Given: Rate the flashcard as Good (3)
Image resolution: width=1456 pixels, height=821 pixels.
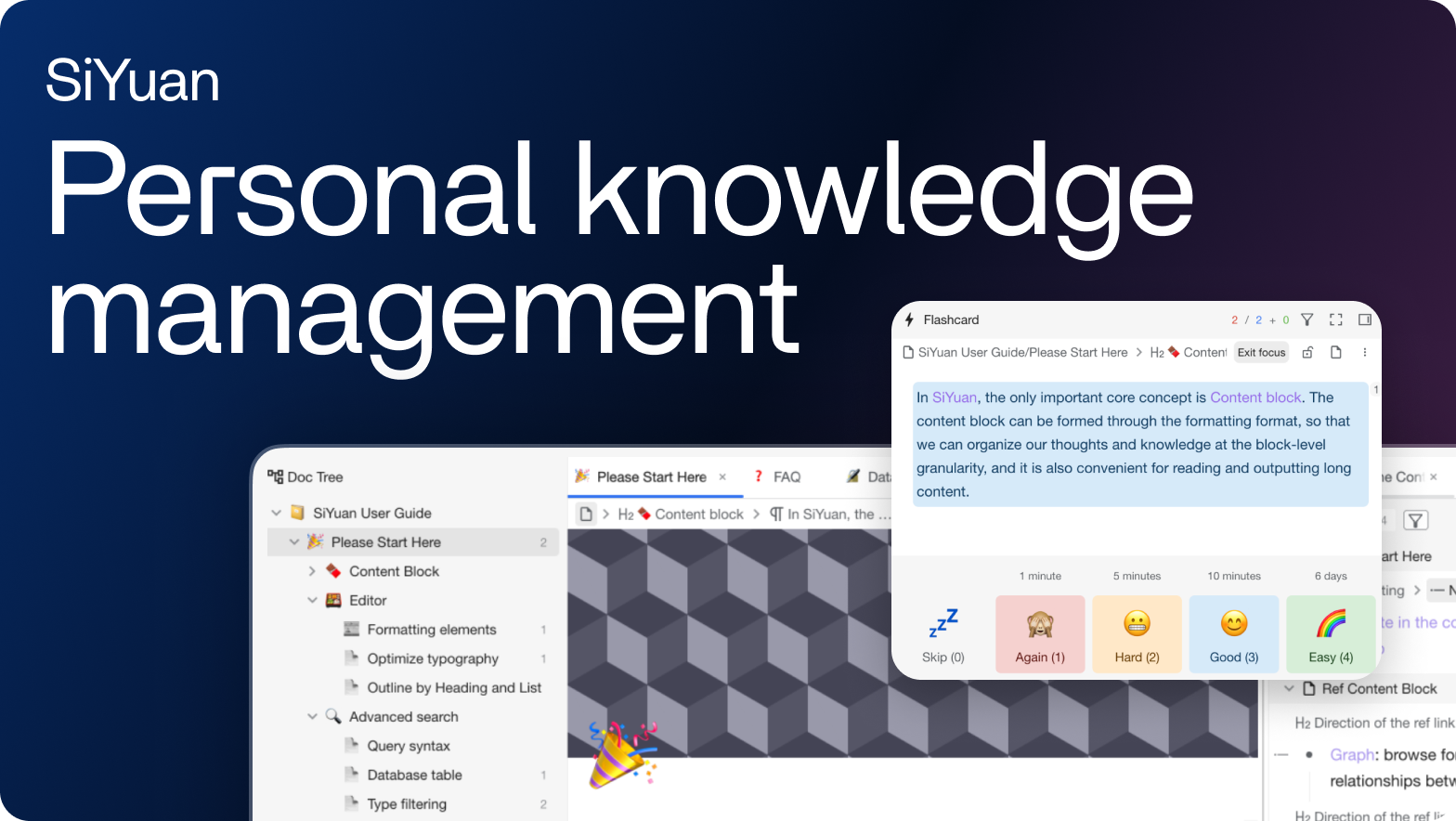Looking at the screenshot, I should pos(1233,634).
